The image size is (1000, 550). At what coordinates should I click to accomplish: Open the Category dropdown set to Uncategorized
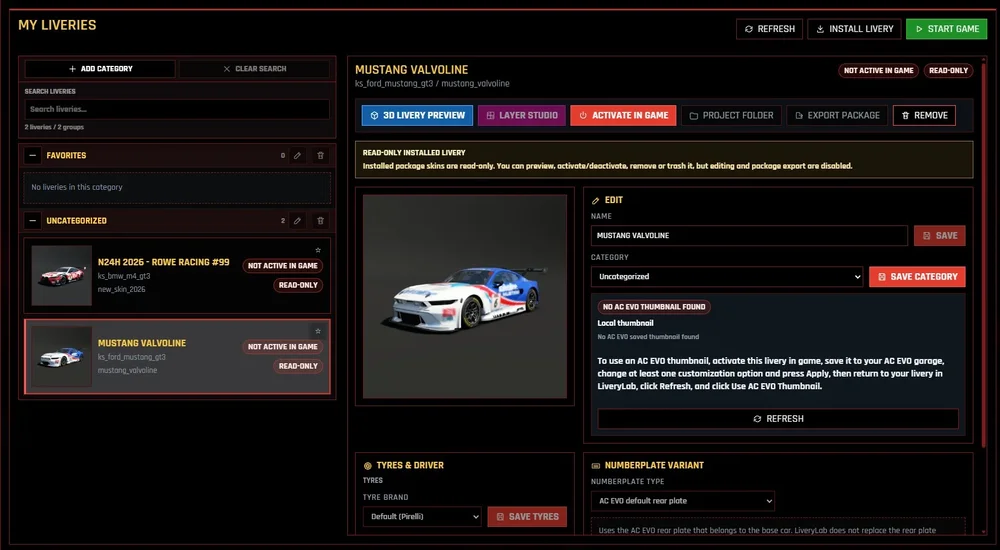point(726,277)
